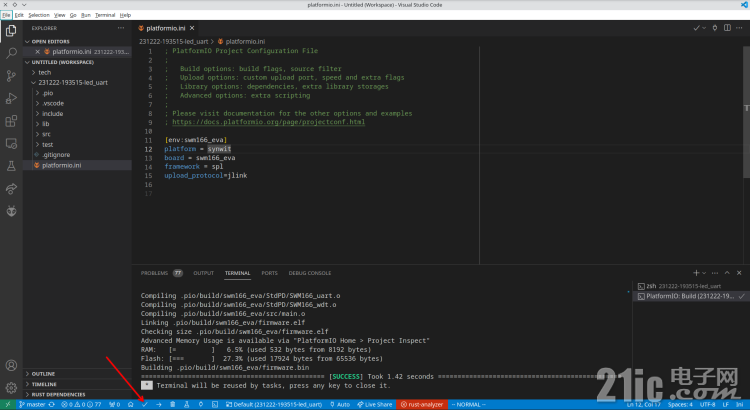Close platformio.ini in Open Editors list
Viewport: 750px width, 410px height.
37,52
